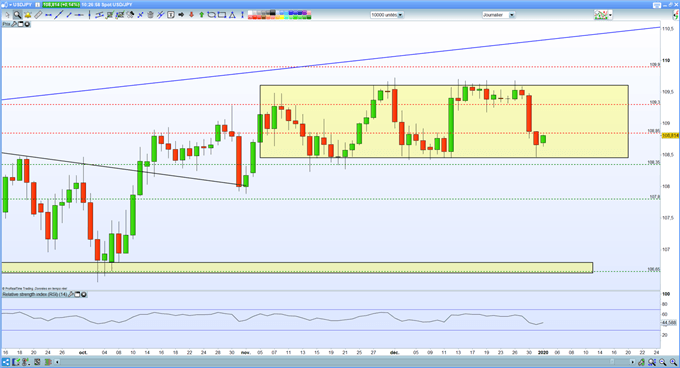Remove the RSI indicator with round icon

(x=84, y=294)
